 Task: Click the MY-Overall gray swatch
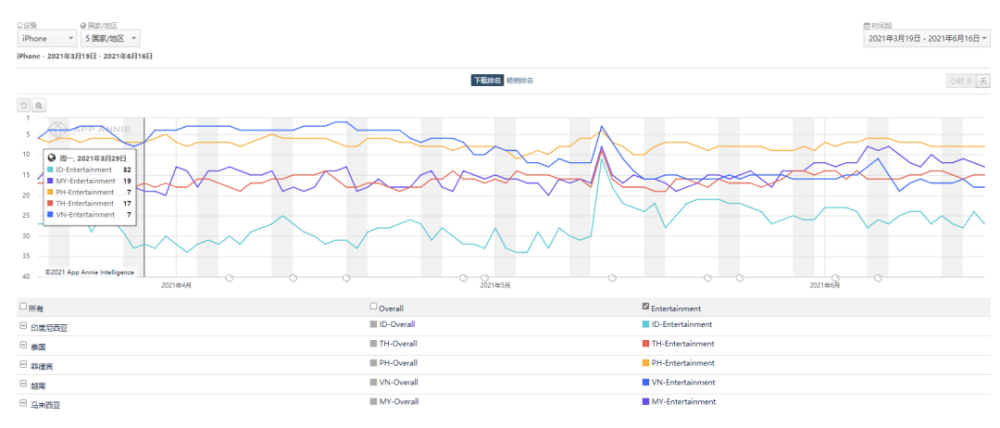click(x=374, y=401)
